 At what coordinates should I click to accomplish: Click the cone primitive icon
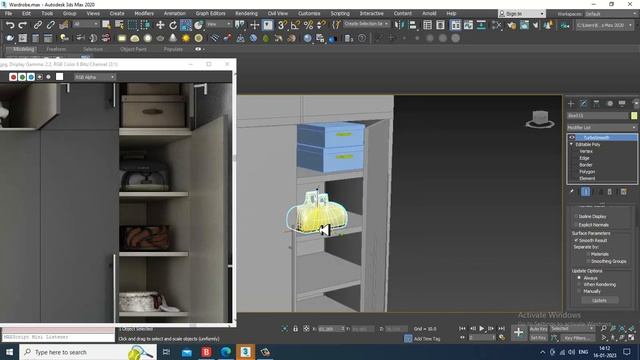click(173, 38)
